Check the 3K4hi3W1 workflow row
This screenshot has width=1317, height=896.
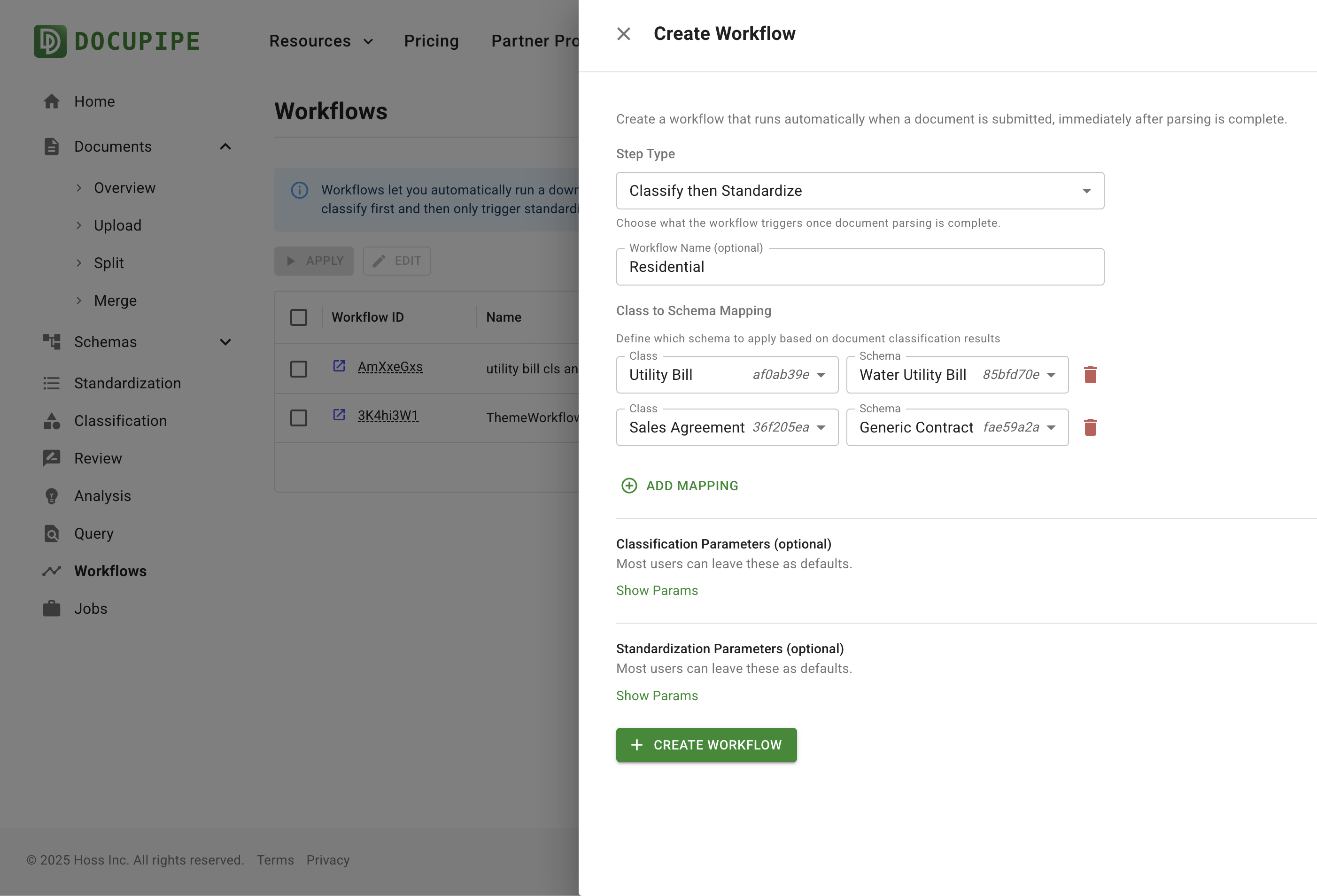(x=299, y=417)
